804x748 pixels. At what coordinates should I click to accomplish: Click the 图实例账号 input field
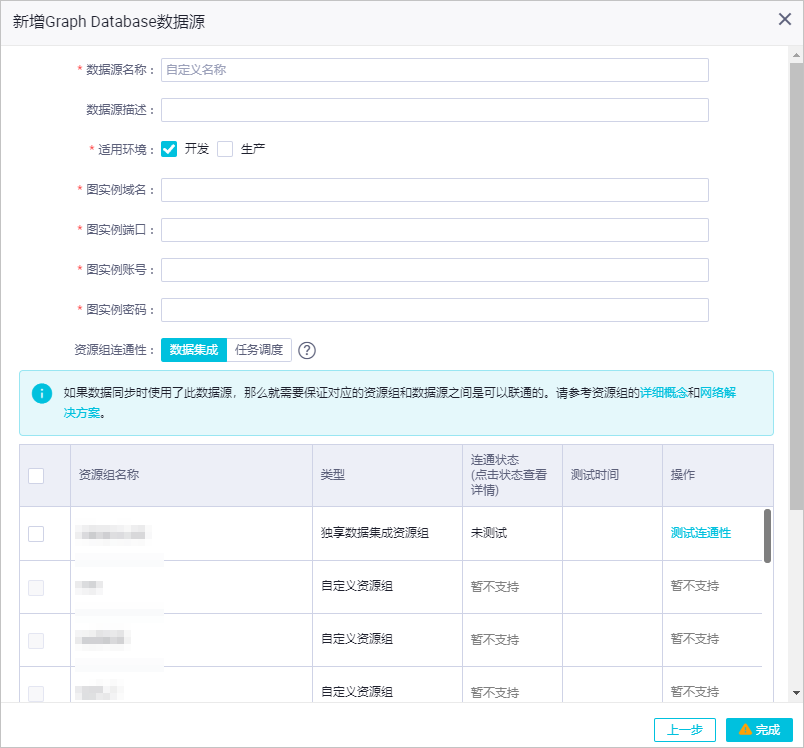pyautogui.click(x=434, y=270)
